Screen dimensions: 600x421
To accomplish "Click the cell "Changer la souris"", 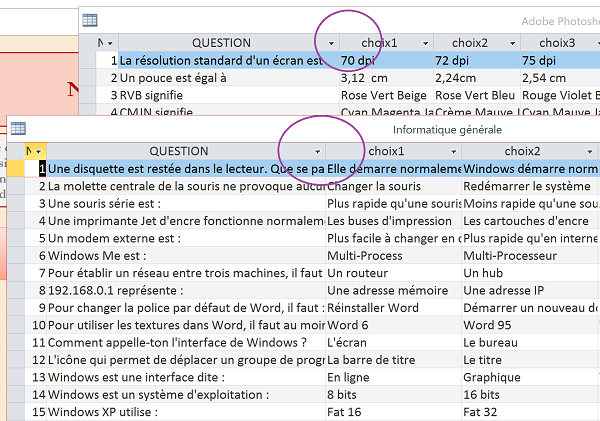I will [x=394, y=186].
